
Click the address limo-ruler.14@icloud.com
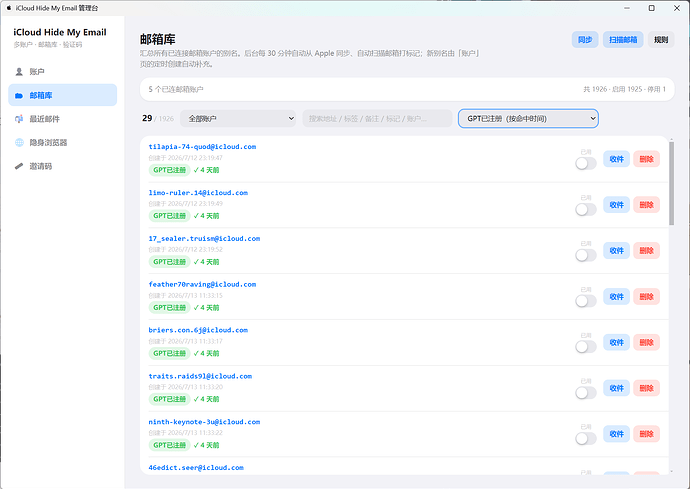tap(198, 193)
